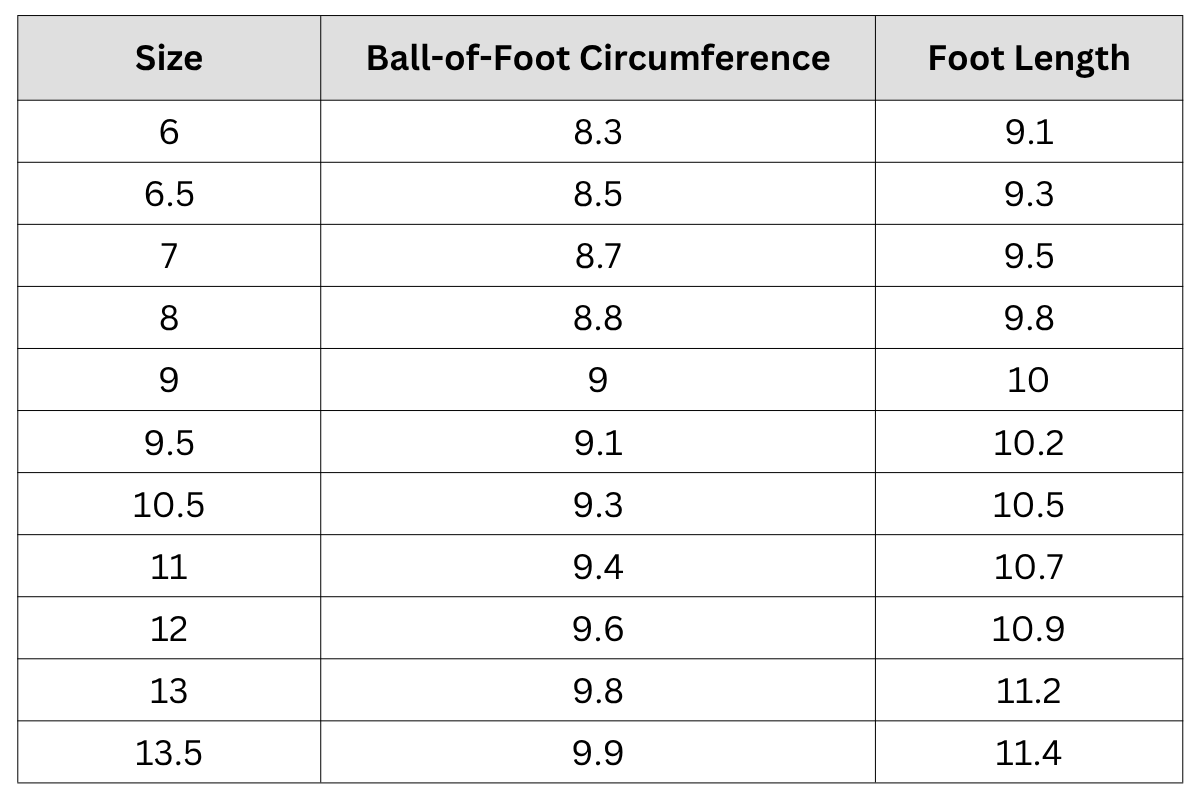Select the 10.7 foot length cell

[x=1028, y=566]
